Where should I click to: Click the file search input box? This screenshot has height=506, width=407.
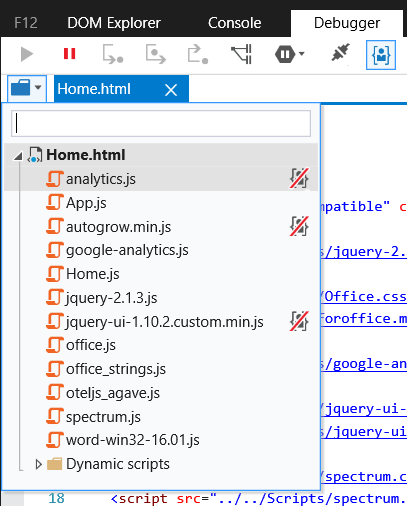161,123
